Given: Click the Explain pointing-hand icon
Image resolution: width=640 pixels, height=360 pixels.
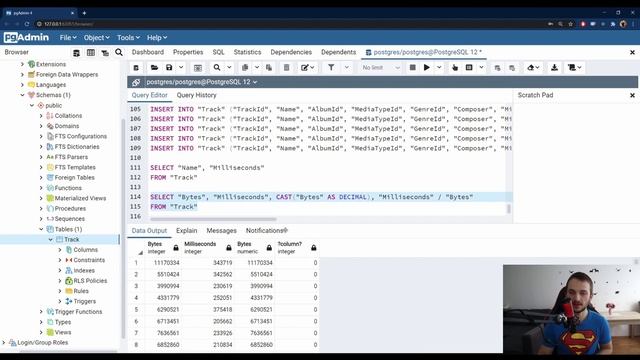Looking at the screenshot, I should click(x=455, y=68).
